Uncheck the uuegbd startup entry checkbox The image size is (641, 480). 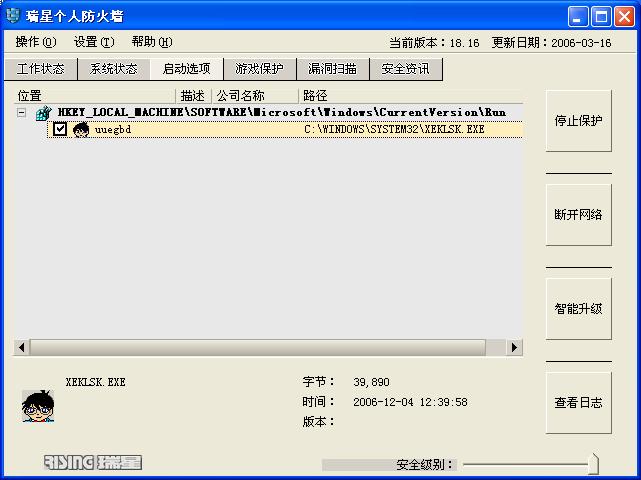[x=60, y=129]
